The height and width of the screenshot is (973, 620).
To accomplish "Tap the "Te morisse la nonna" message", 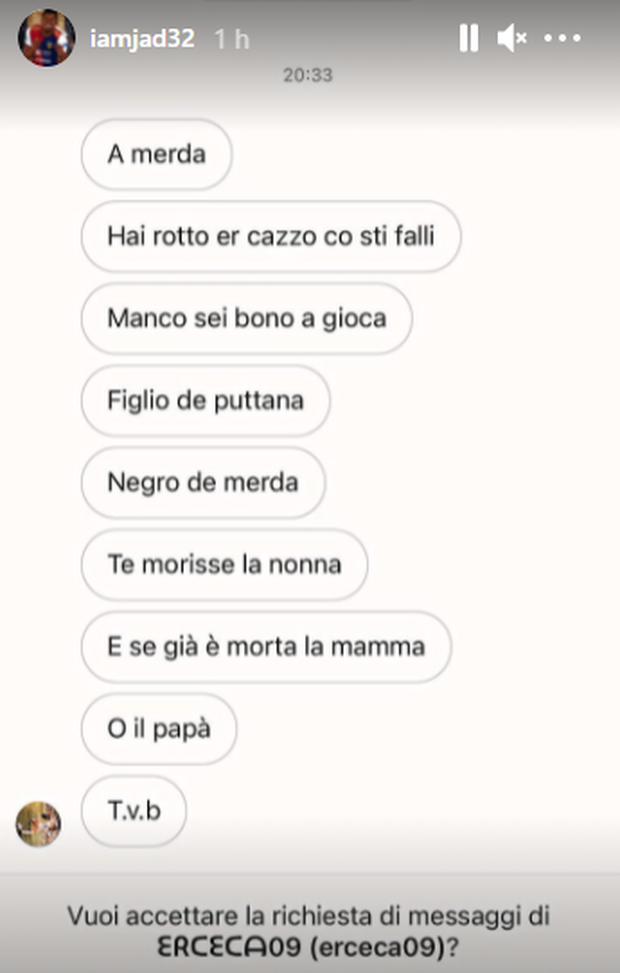I will click(x=224, y=565).
